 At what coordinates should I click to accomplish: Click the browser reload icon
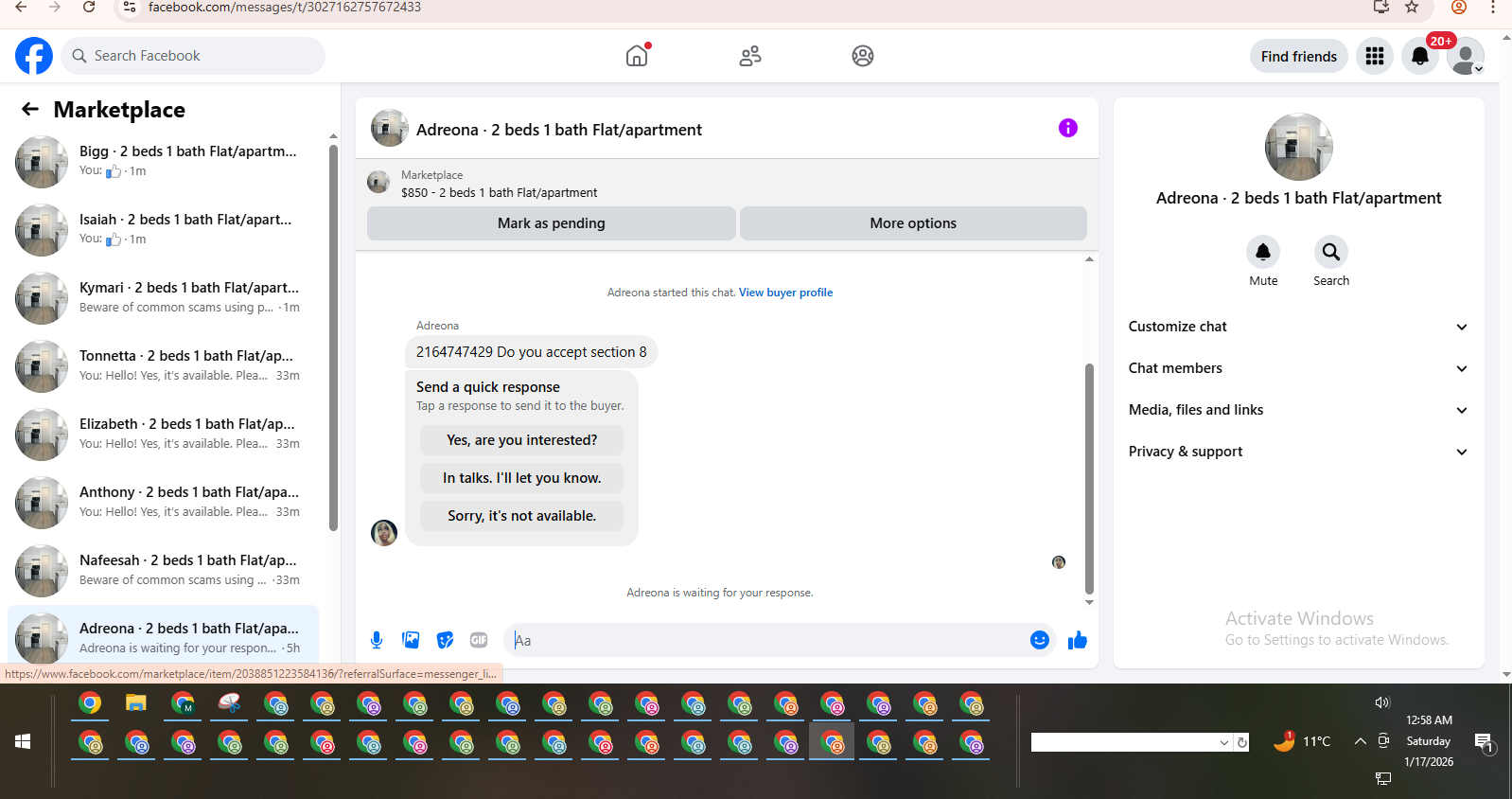tap(89, 8)
